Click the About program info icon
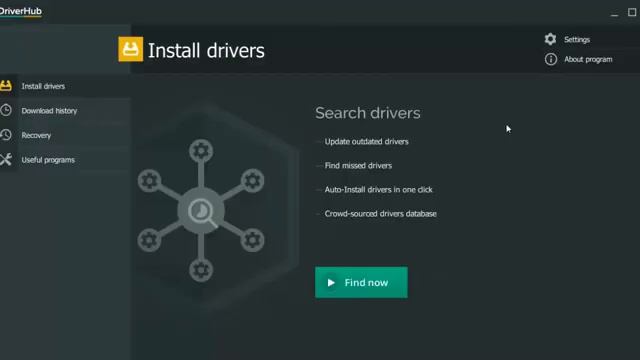Viewport: 640px width, 360px height. pos(551,59)
